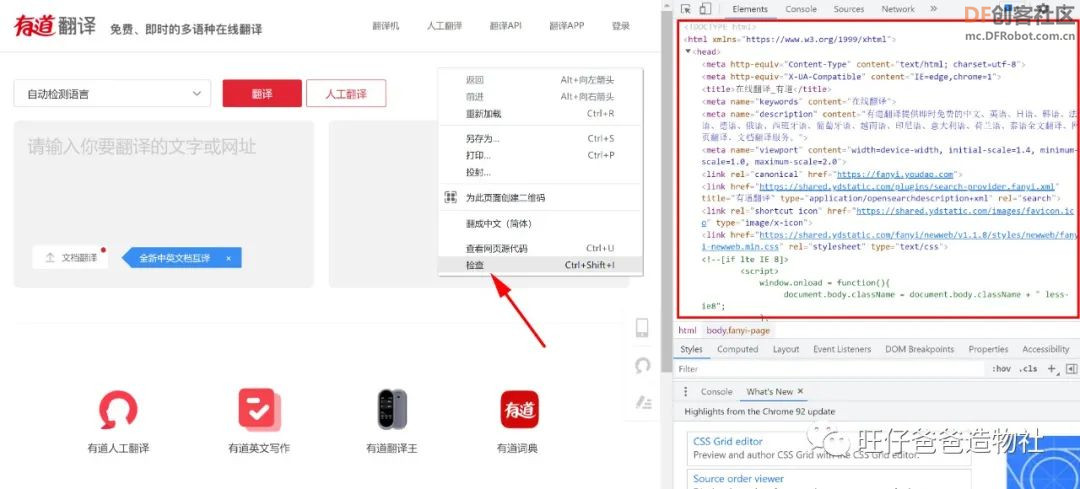Open the Accessibility pane tab

(x=1046, y=349)
